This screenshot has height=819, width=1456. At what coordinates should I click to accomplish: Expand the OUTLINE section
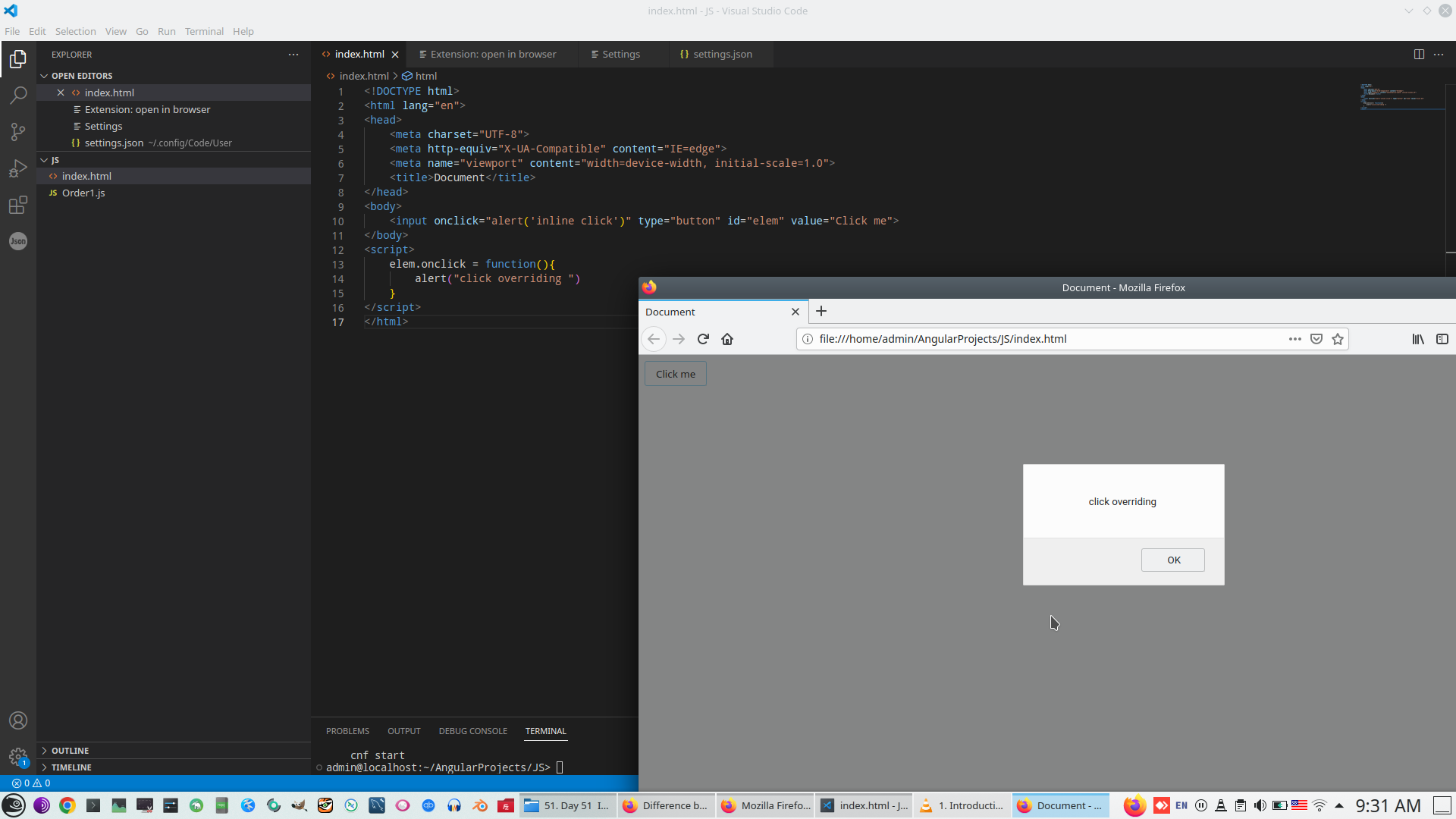click(x=70, y=750)
